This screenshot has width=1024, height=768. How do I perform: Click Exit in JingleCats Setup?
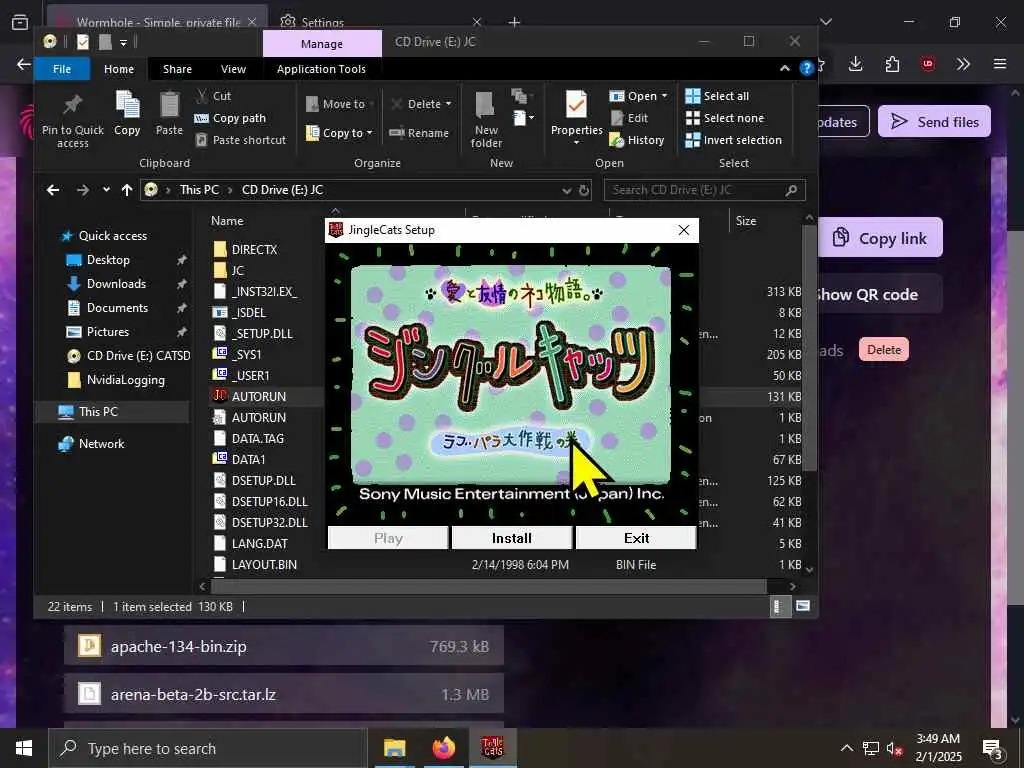(x=636, y=538)
